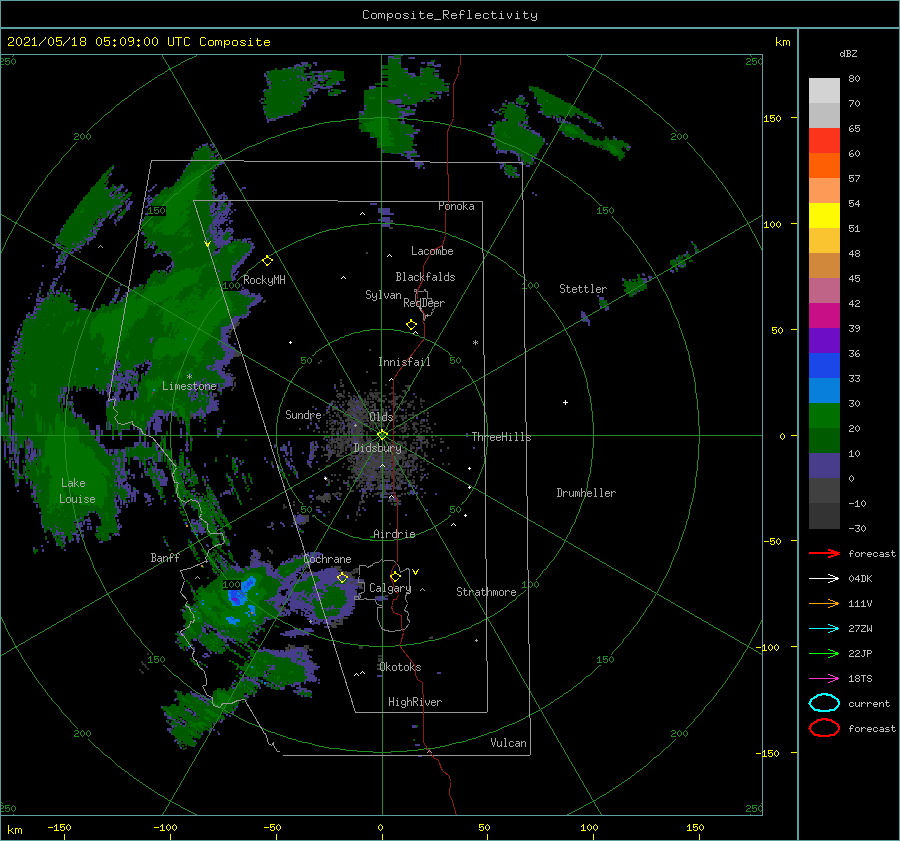Click the Okotoks label
The width and height of the screenshot is (900, 841).
click(400, 667)
